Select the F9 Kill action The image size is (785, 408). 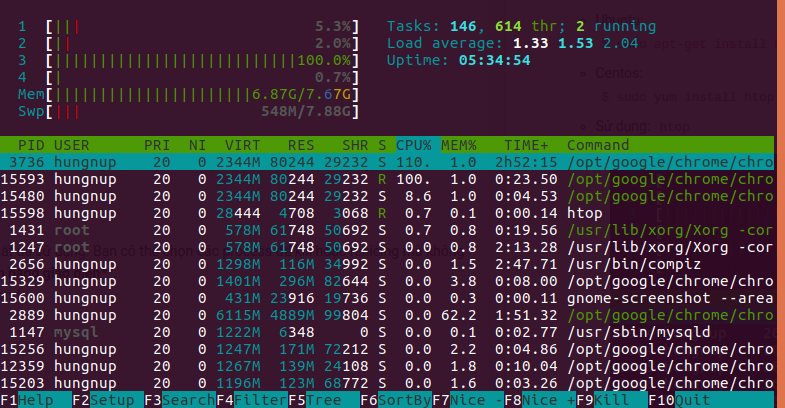coord(612,400)
